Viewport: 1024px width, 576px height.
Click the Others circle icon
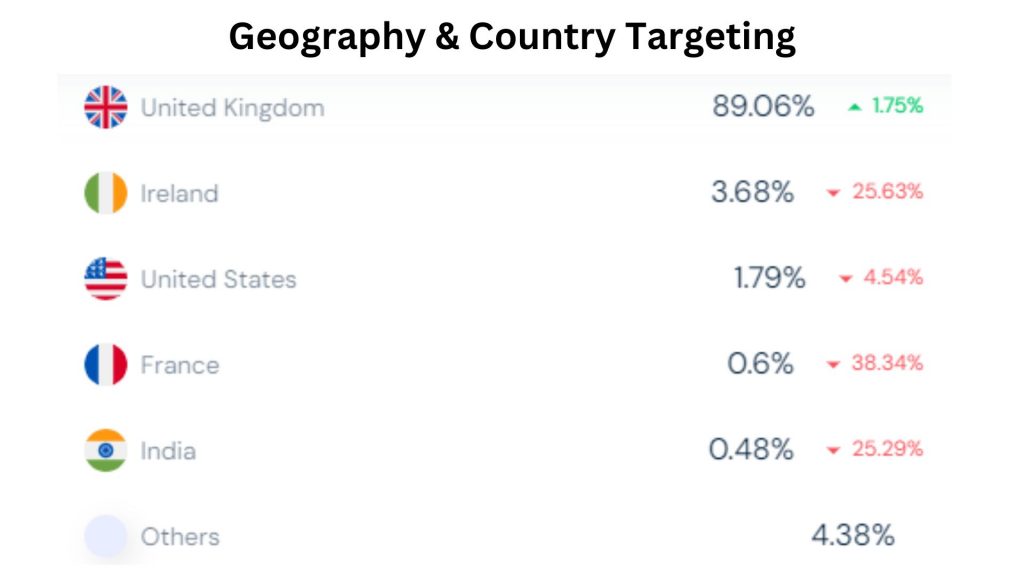coord(106,536)
